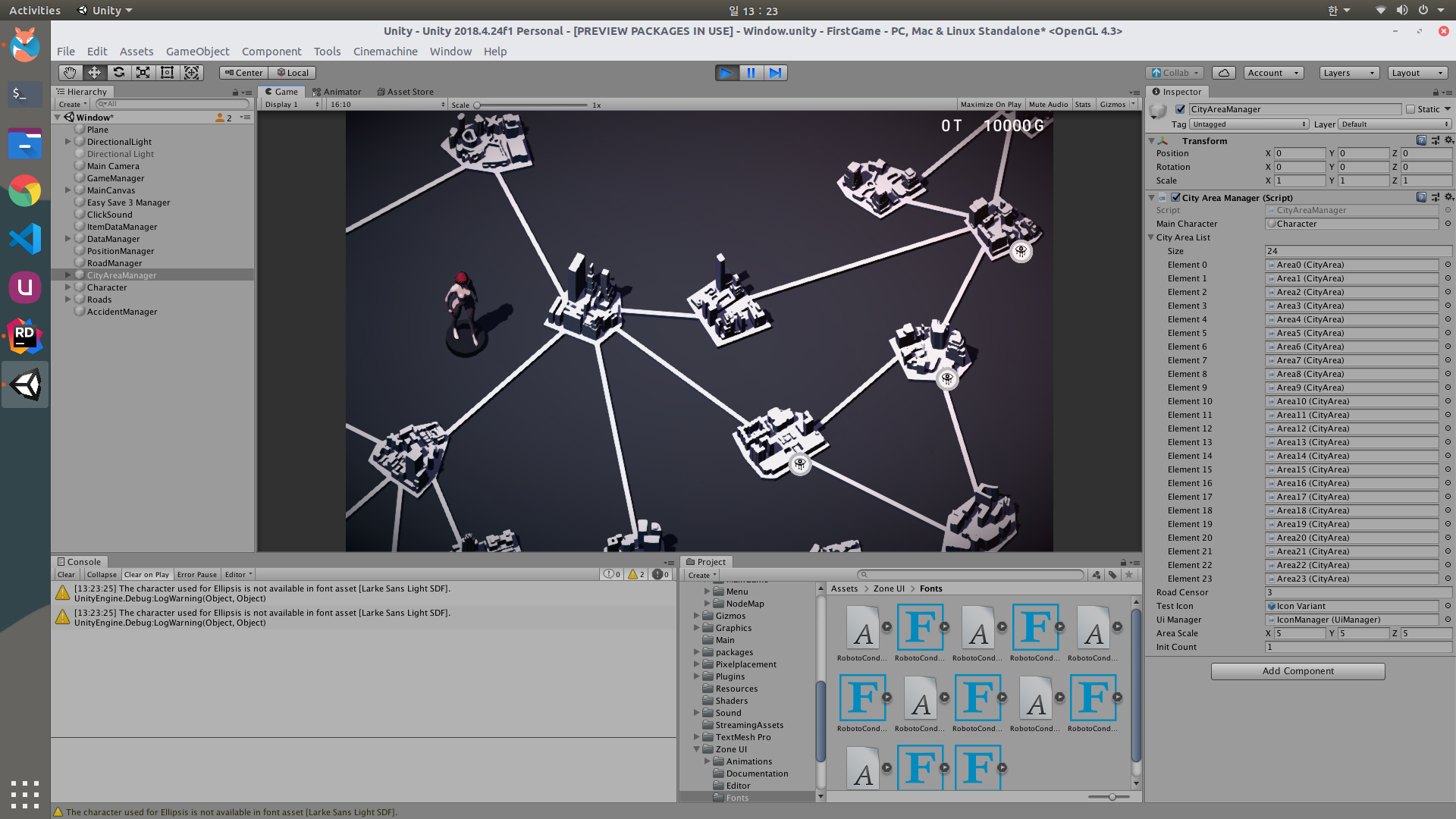
Task: Click object picker for Main Character
Action: point(1448,224)
